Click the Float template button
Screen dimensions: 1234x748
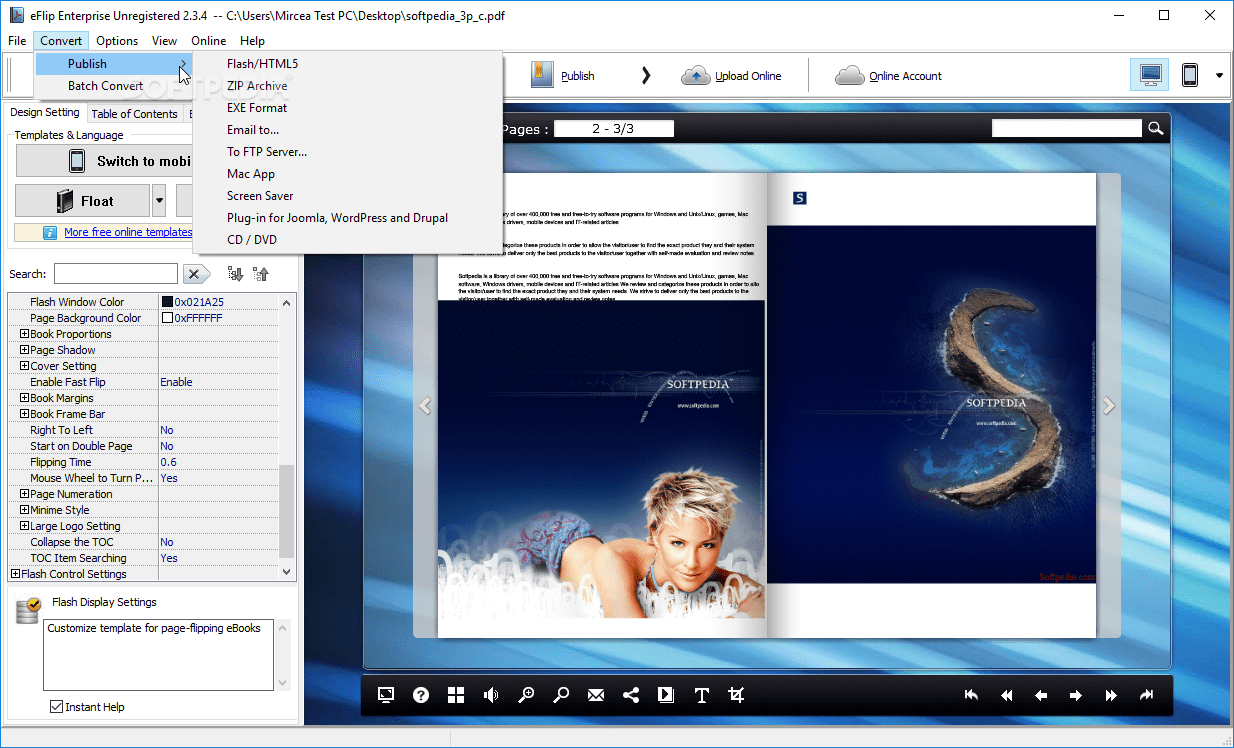83,201
